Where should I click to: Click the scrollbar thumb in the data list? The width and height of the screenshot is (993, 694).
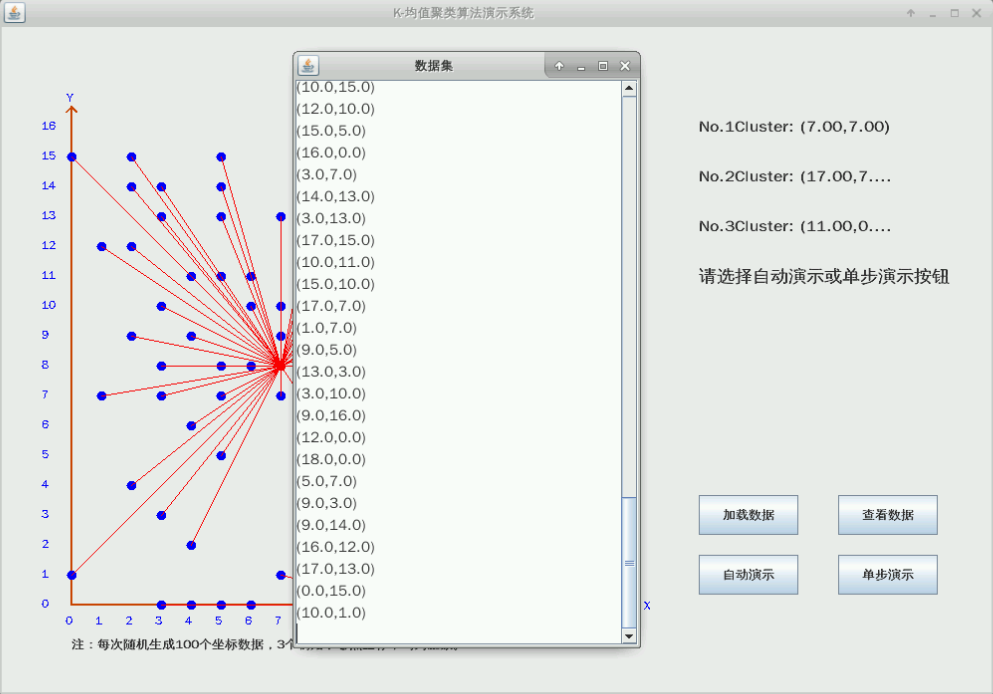point(629,562)
